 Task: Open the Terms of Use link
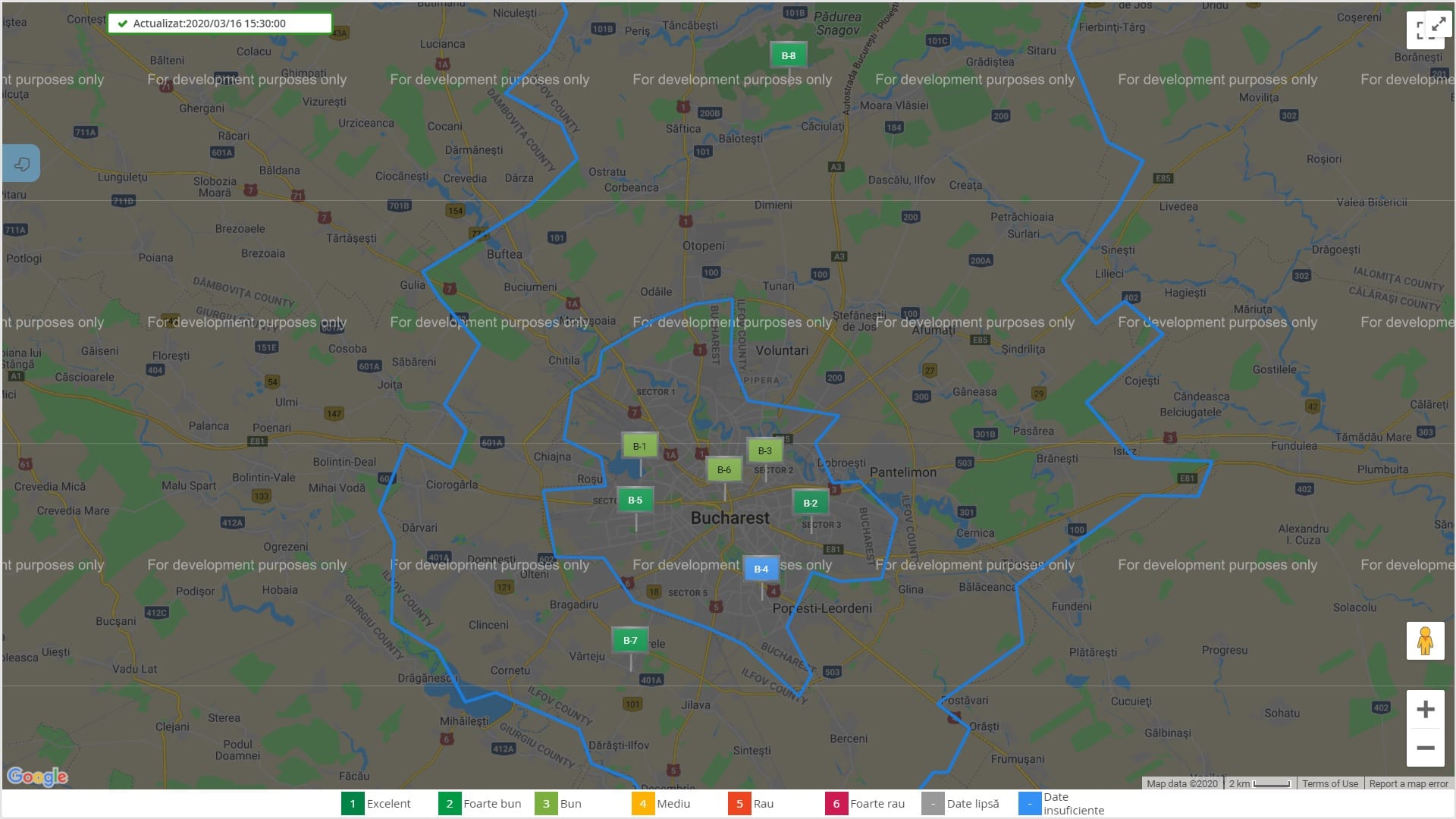tap(1330, 783)
